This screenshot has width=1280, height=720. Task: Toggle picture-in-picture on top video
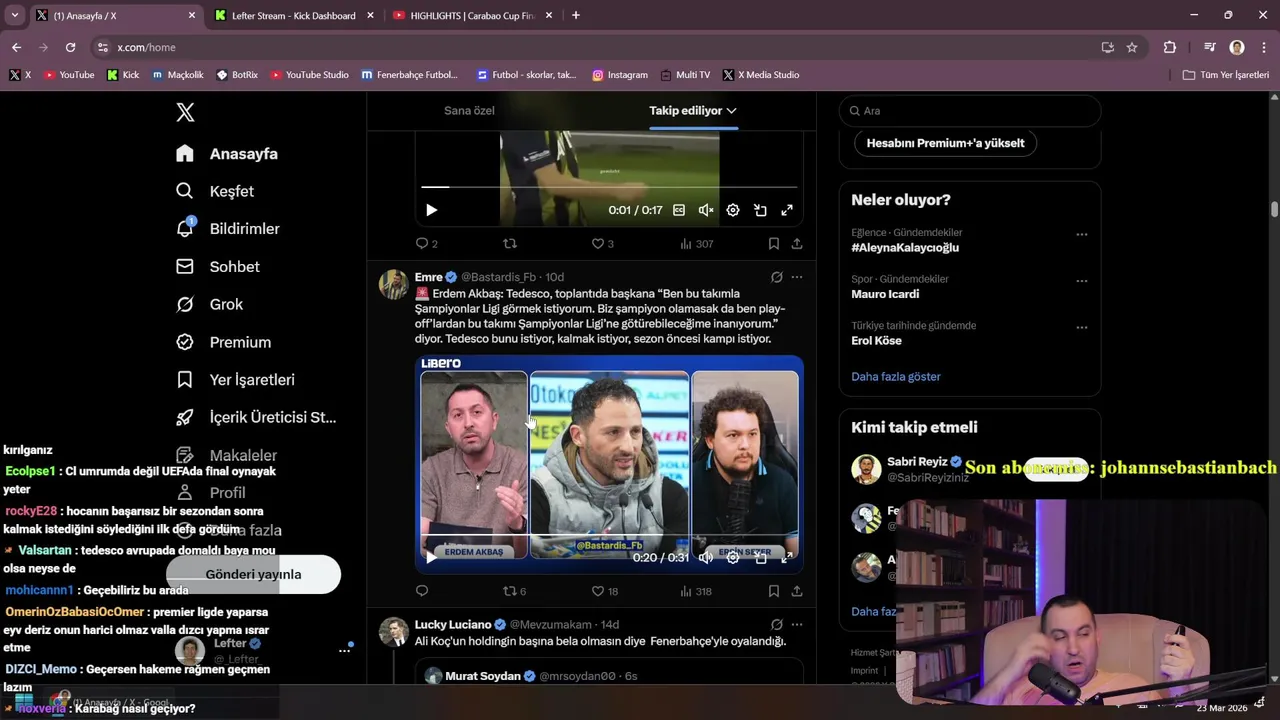[760, 210]
